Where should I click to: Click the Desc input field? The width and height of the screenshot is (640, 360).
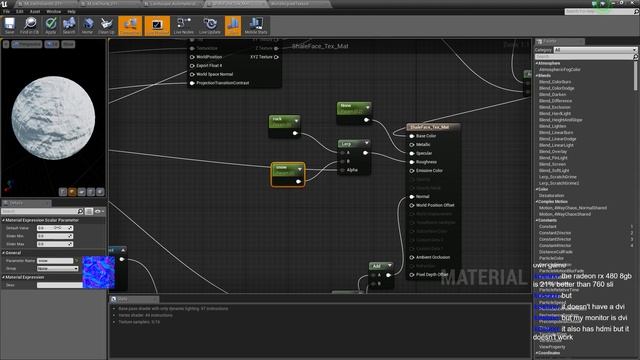tap(60, 285)
